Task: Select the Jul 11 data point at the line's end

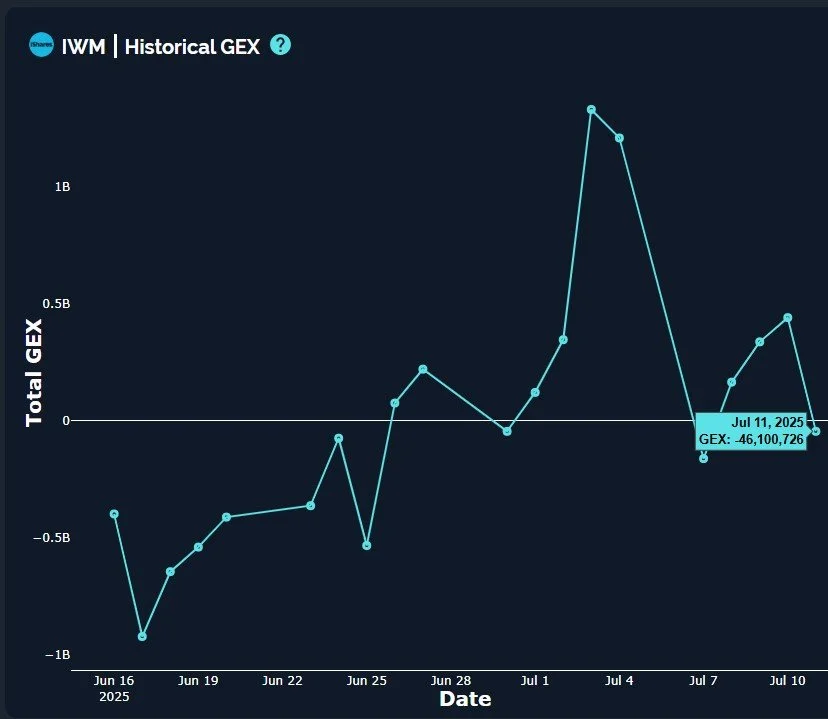Action: coord(816,431)
